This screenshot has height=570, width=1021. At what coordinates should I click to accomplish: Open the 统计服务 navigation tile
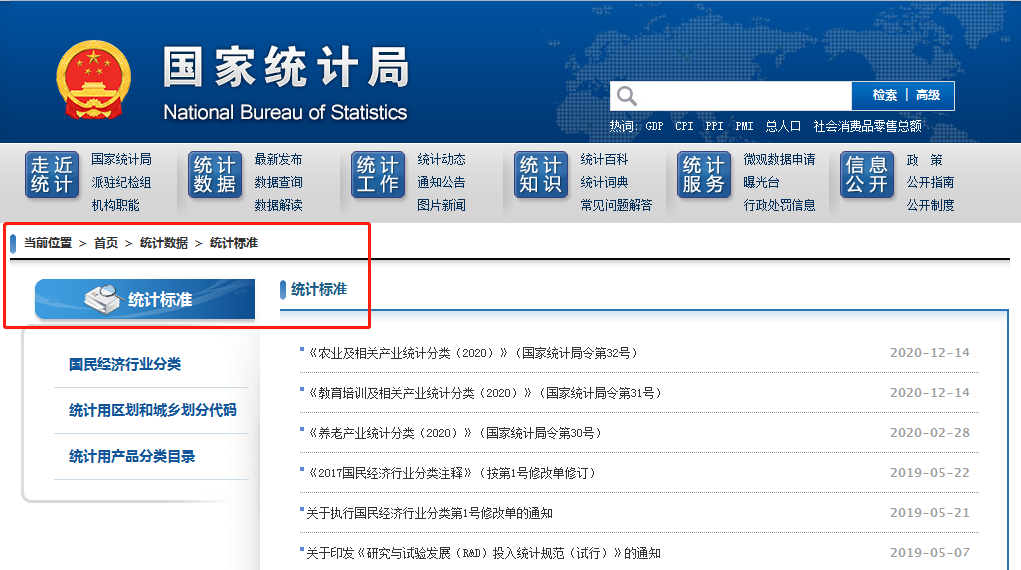click(x=704, y=175)
